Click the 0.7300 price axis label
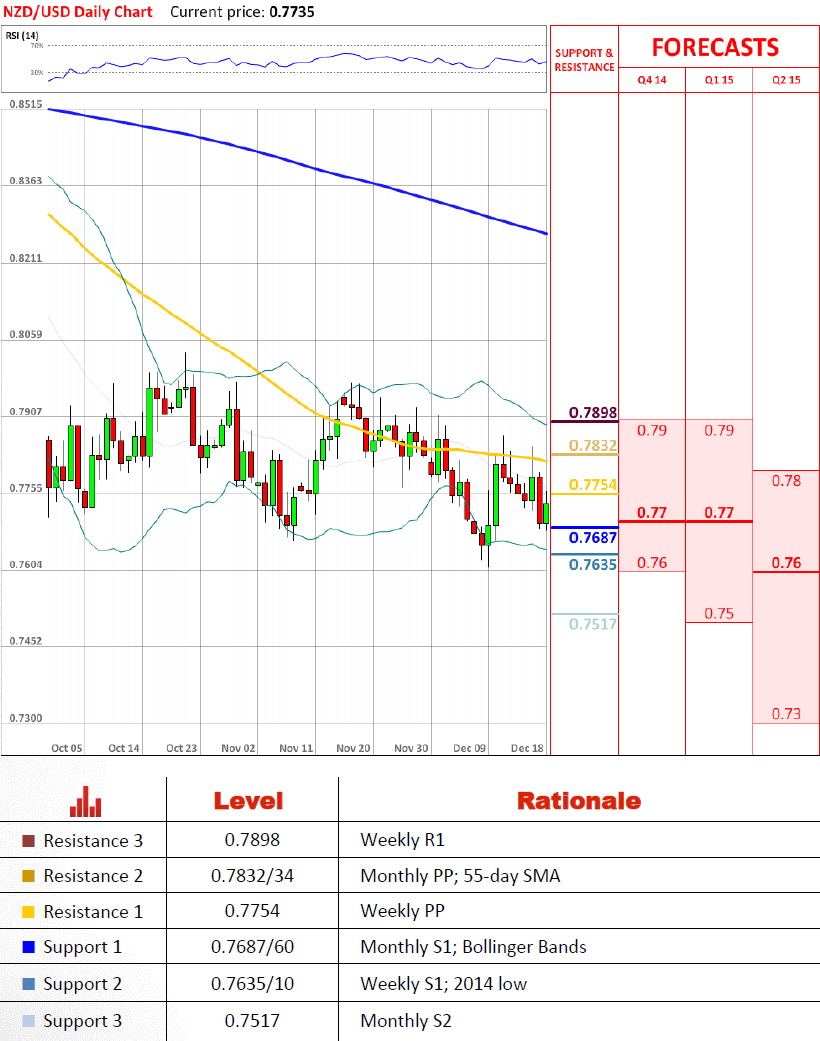 (x=26, y=718)
